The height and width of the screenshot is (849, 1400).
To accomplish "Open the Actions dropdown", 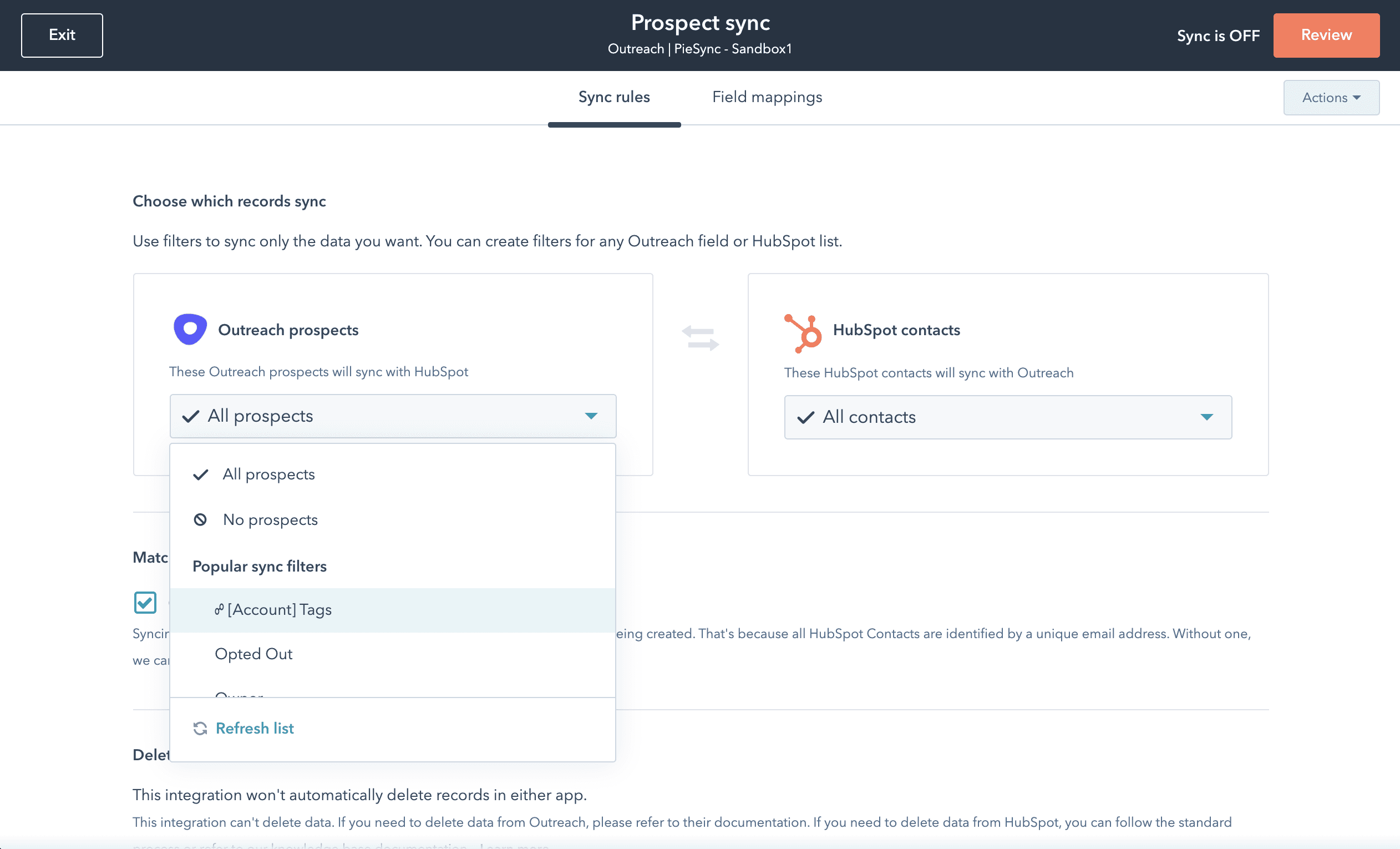I will point(1331,98).
